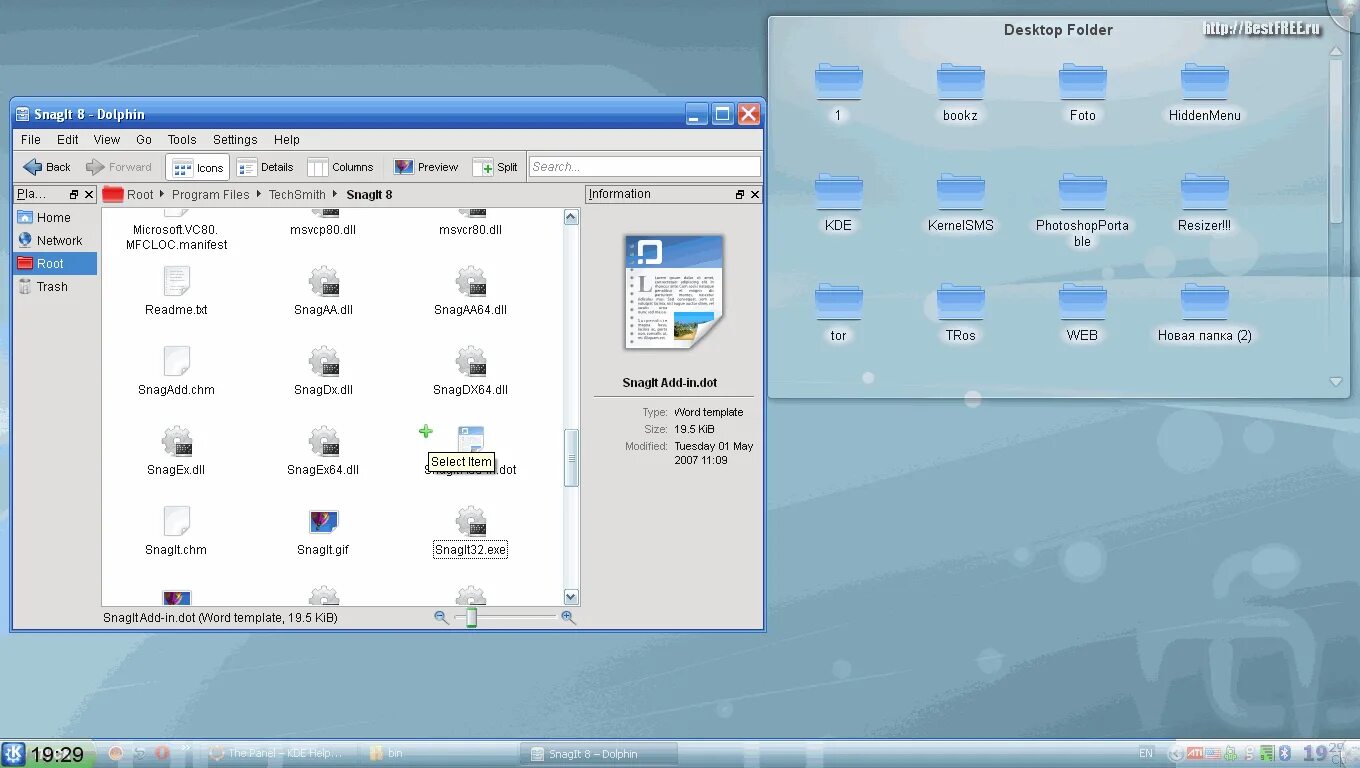1360x768 pixels.
Task: Open the Tools menu
Action: click(182, 140)
